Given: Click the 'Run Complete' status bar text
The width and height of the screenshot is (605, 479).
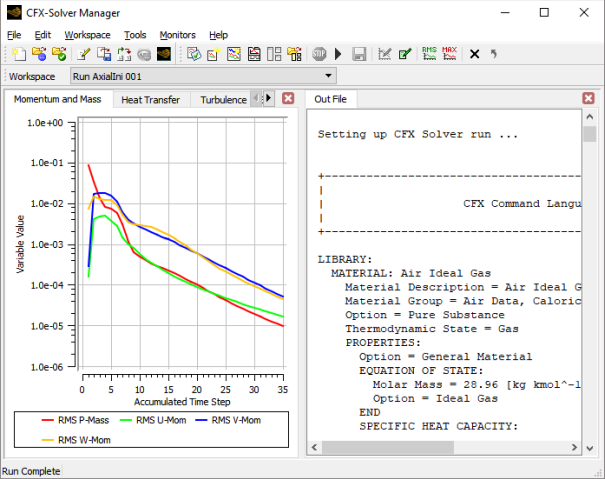Looking at the screenshot, I should click(x=31, y=471).
